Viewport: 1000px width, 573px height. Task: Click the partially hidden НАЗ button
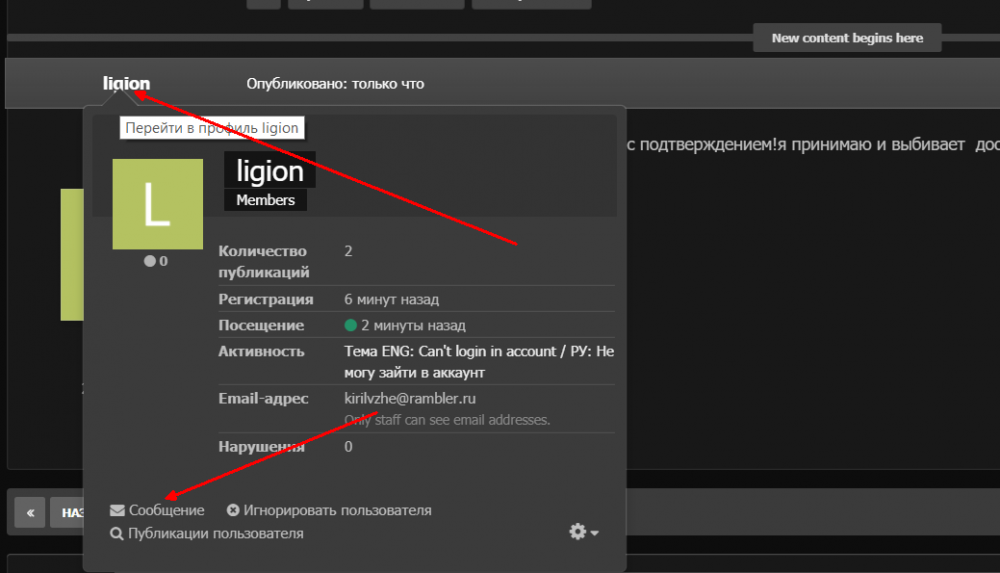click(70, 513)
